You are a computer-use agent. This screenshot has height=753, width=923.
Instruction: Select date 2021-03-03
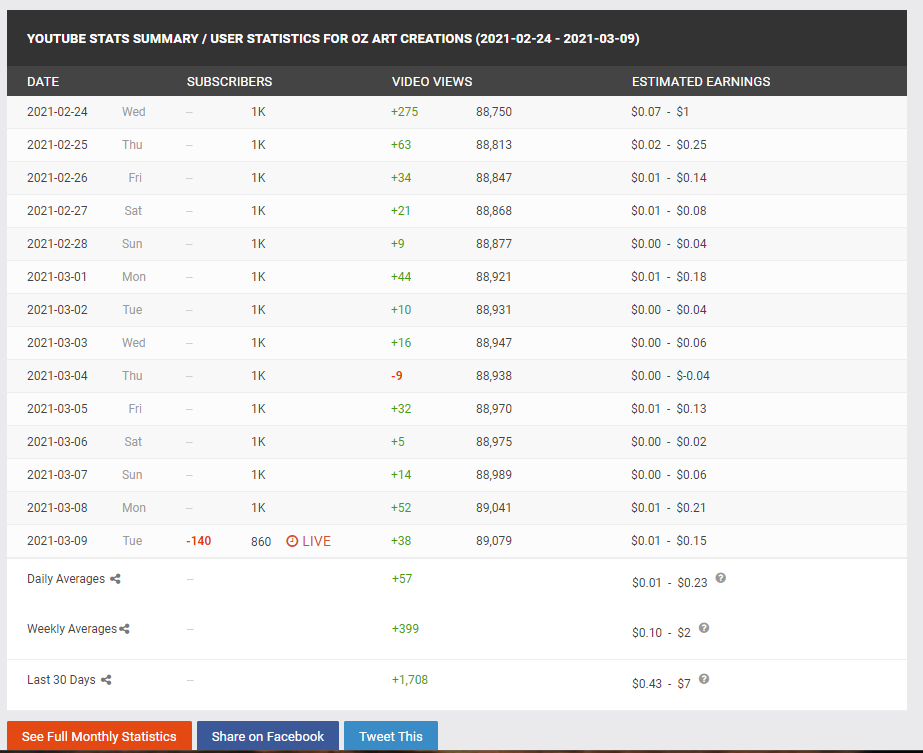pos(57,343)
